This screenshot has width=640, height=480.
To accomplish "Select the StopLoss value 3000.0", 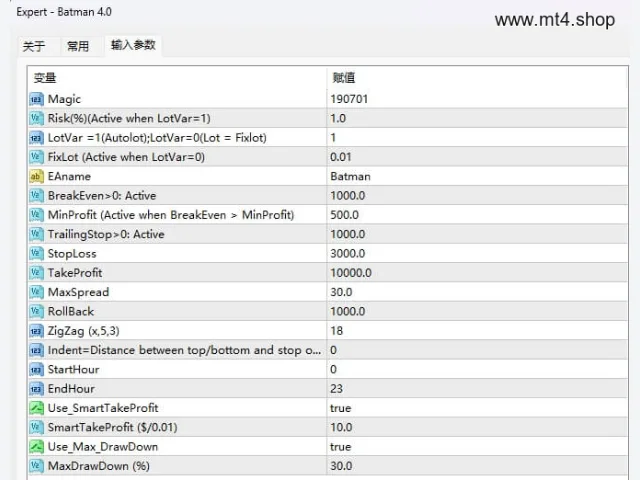I will pyautogui.click(x=347, y=254).
